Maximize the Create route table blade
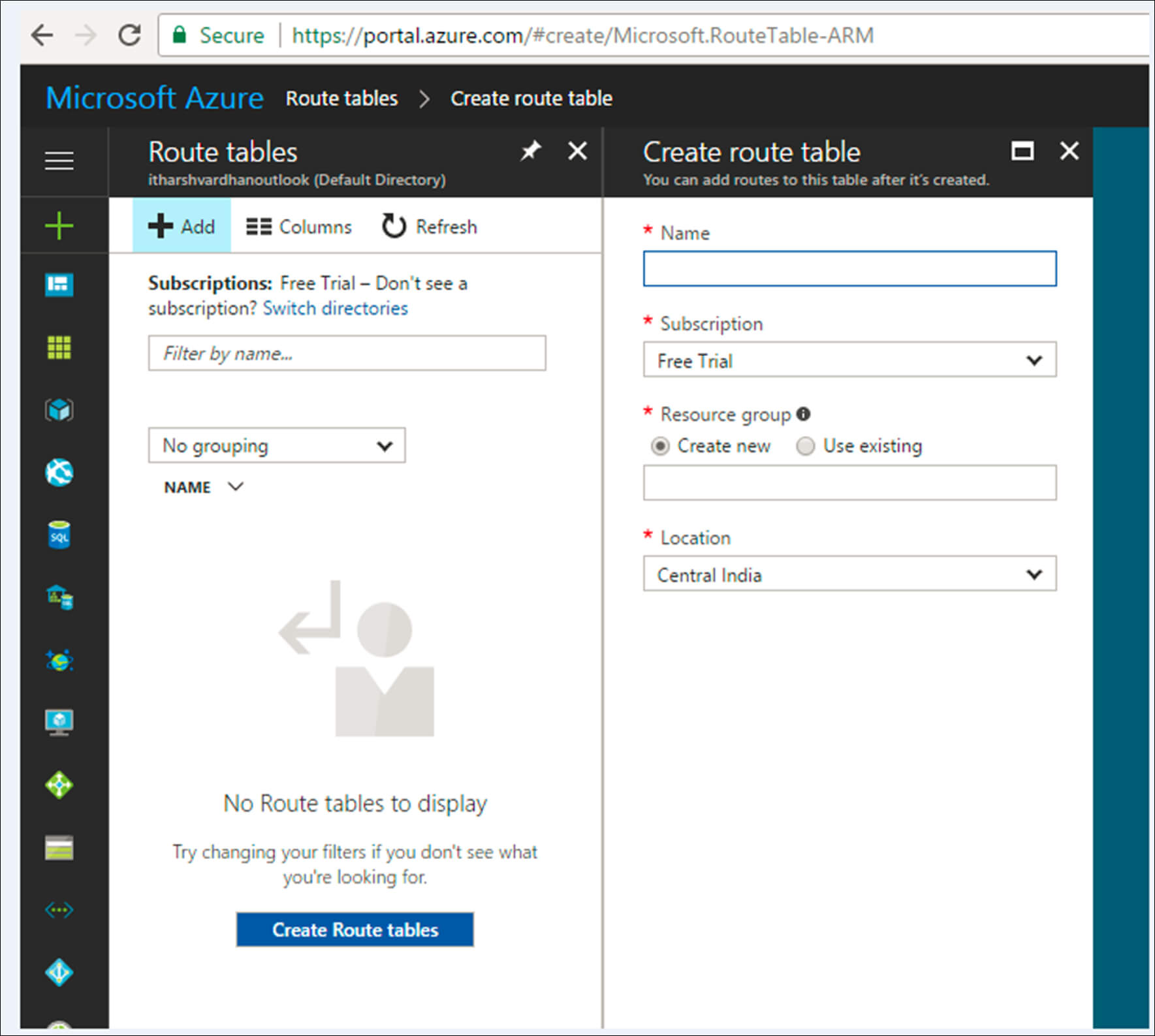Screen dimensions: 1155x1036 point(1022,151)
